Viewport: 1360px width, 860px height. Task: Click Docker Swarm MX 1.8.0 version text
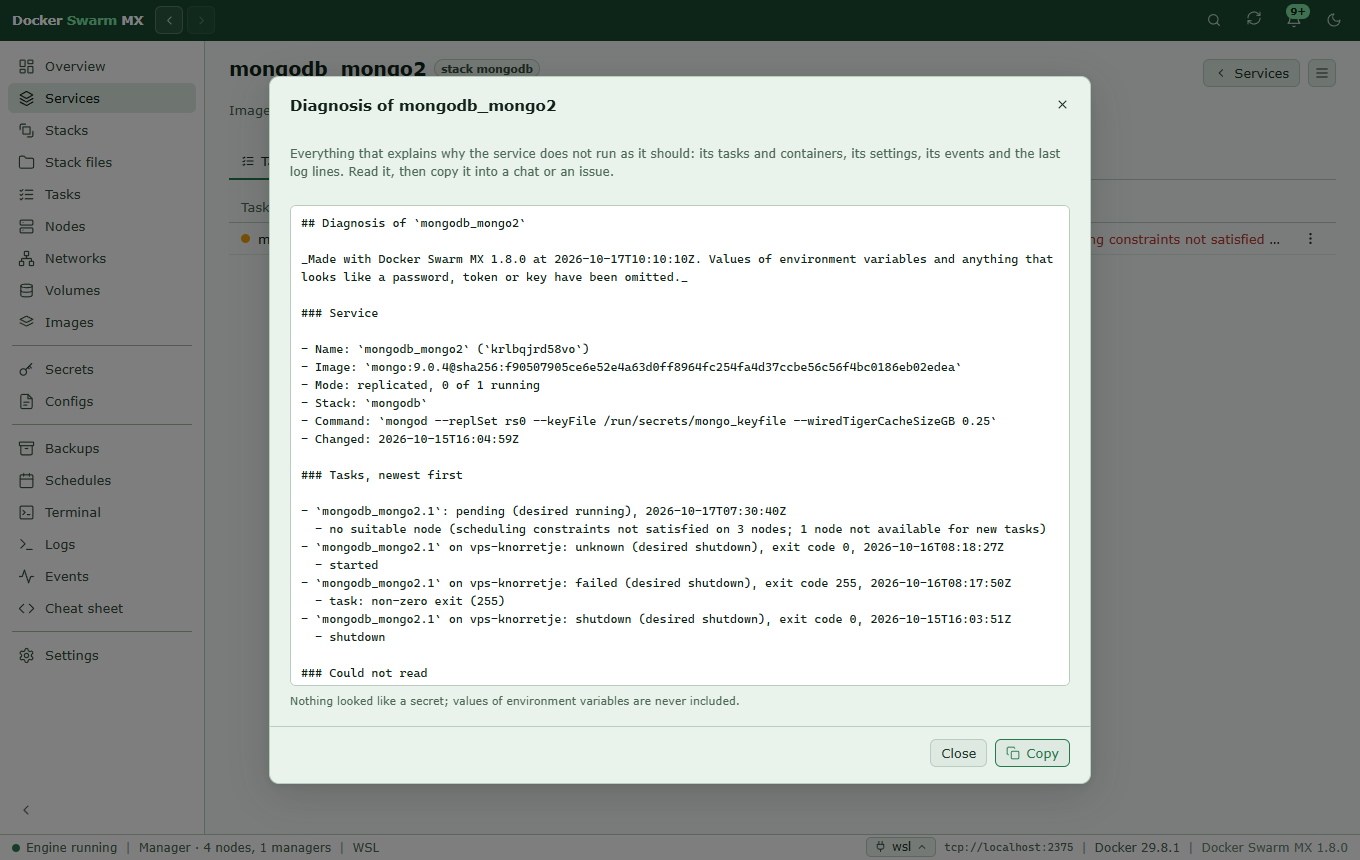[x=1275, y=847]
